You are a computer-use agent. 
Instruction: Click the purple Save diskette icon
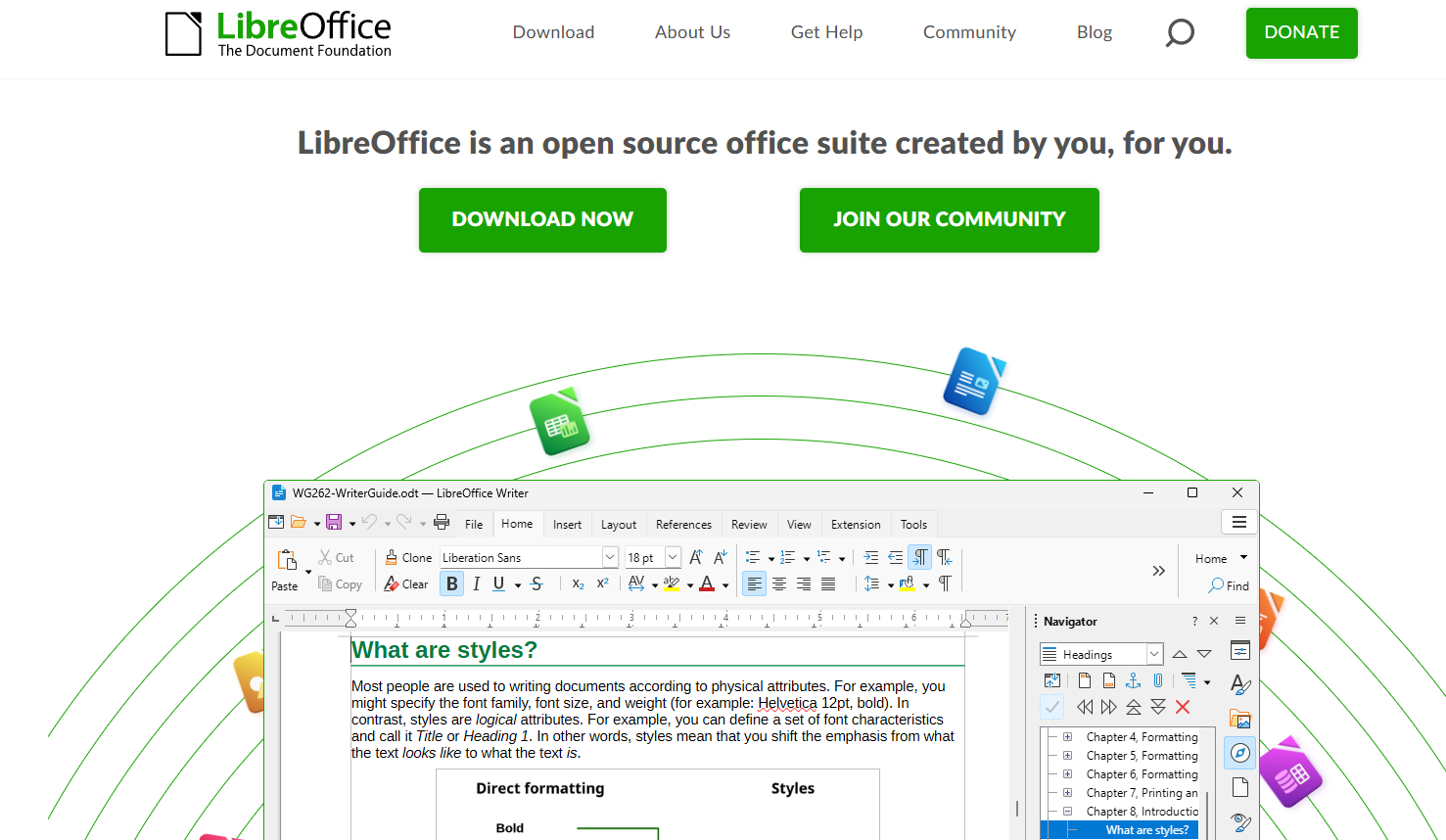point(334,523)
